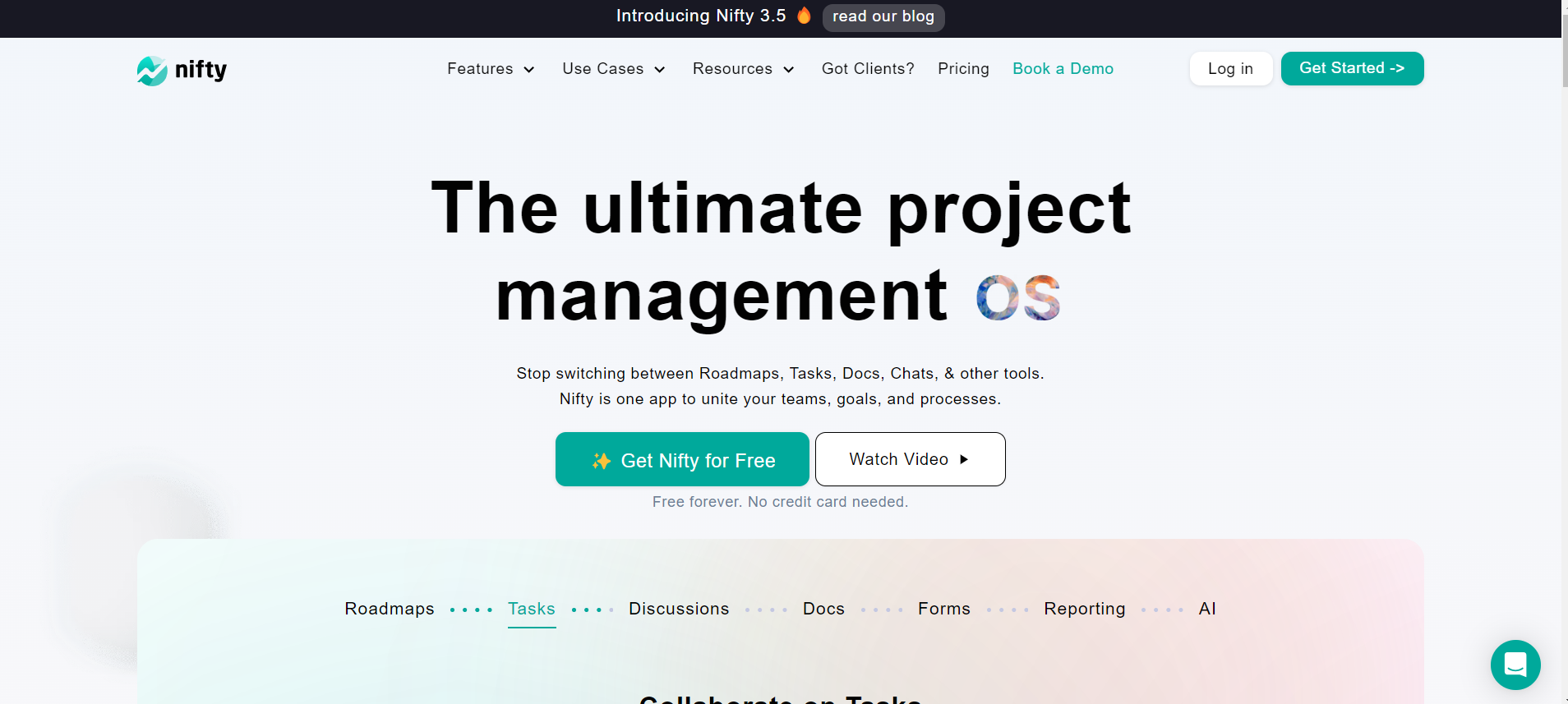Switch to the Roadmaps tab
1568x704 pixels.
click(390, 609)
